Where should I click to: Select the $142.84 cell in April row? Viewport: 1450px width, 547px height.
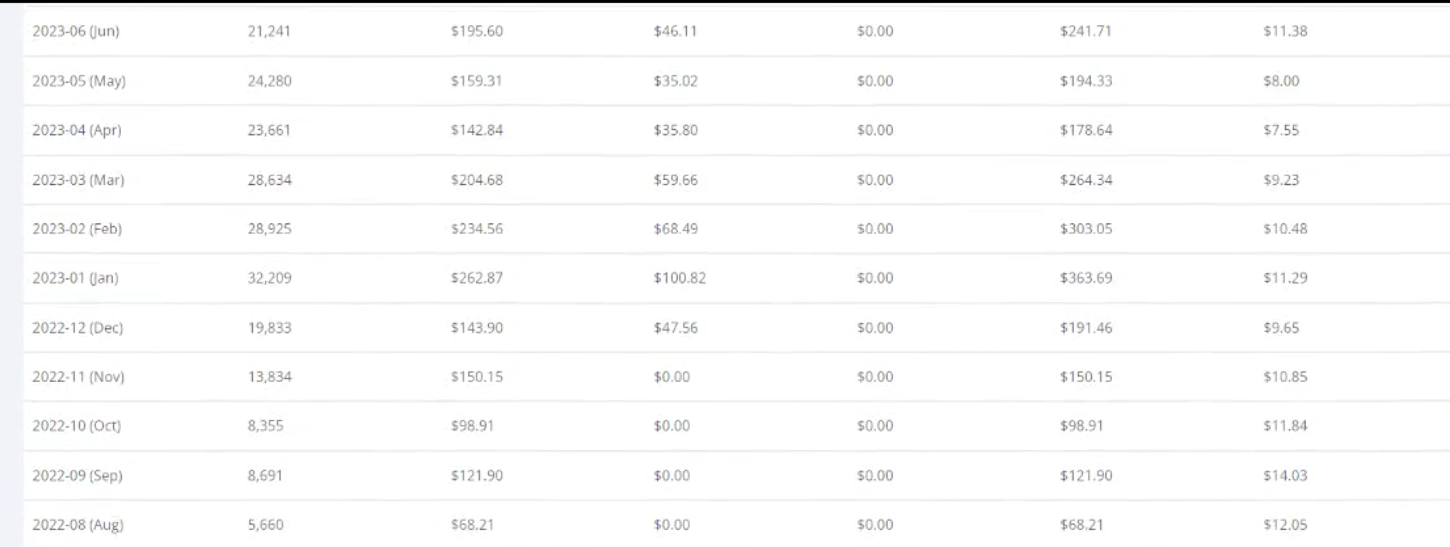[477, 130]
